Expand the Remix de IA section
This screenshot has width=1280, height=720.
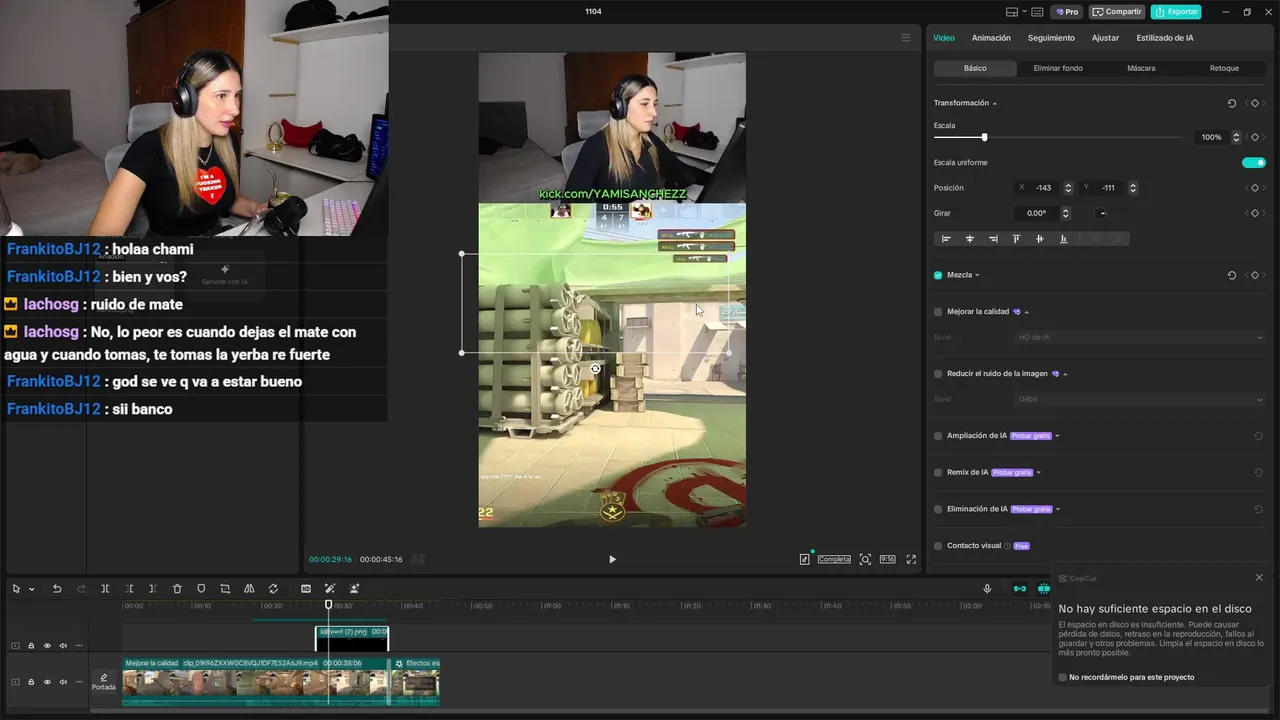click(1038, 472)
